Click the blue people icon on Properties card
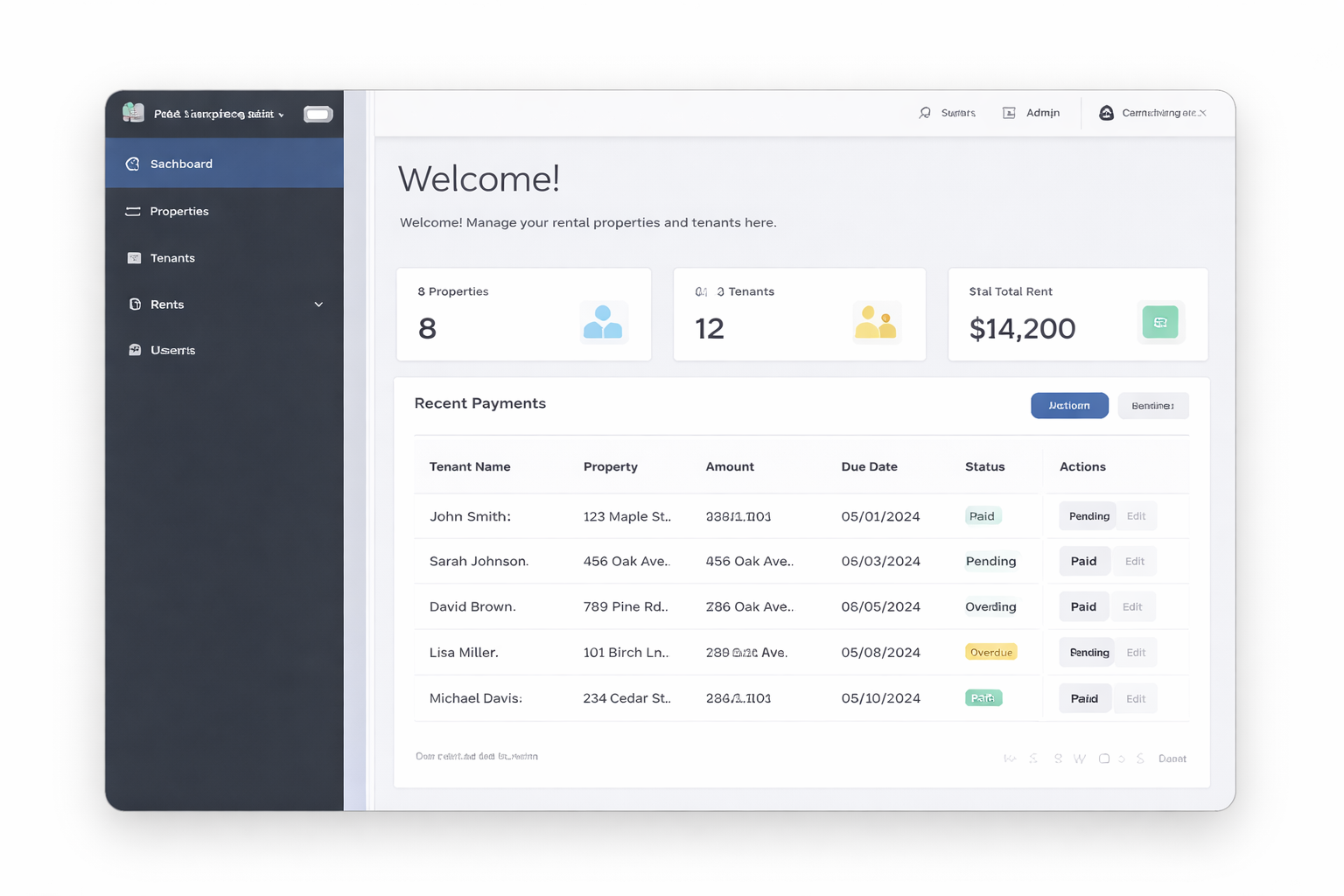 [603, 323]
